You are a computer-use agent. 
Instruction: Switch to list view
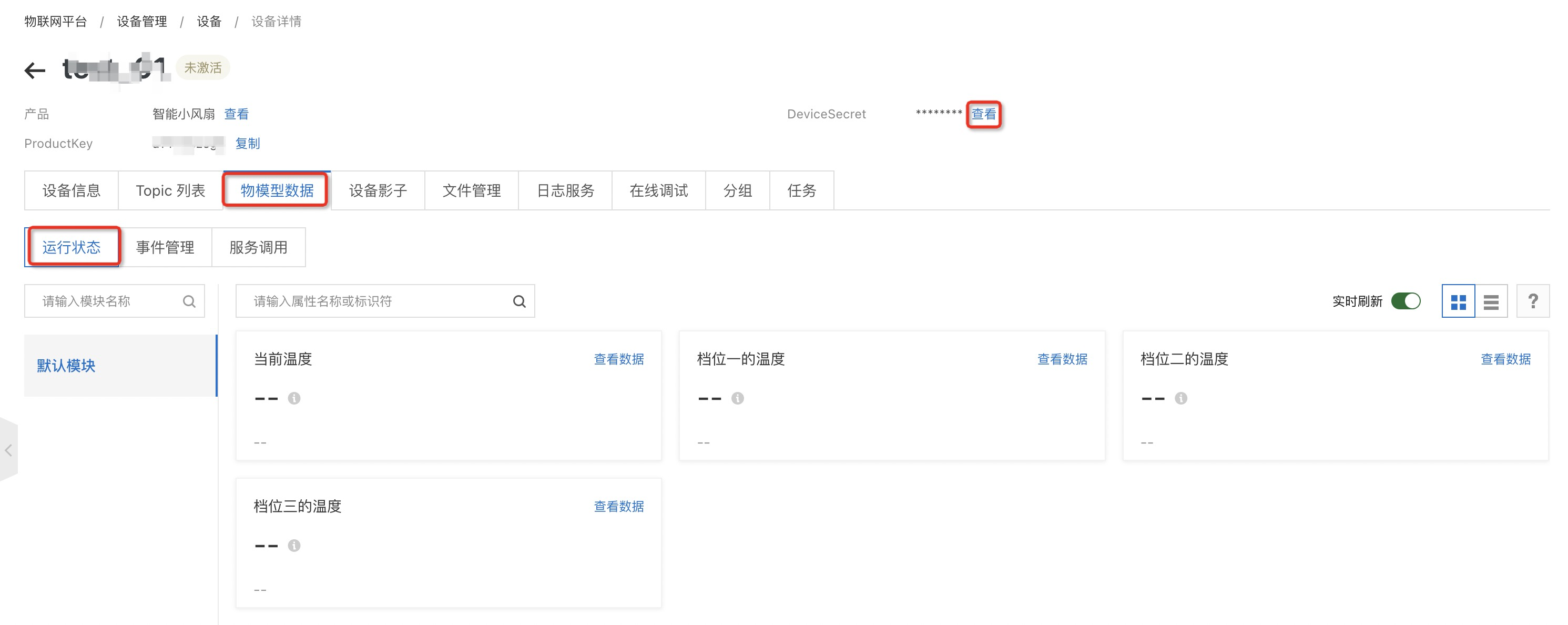1491,301
